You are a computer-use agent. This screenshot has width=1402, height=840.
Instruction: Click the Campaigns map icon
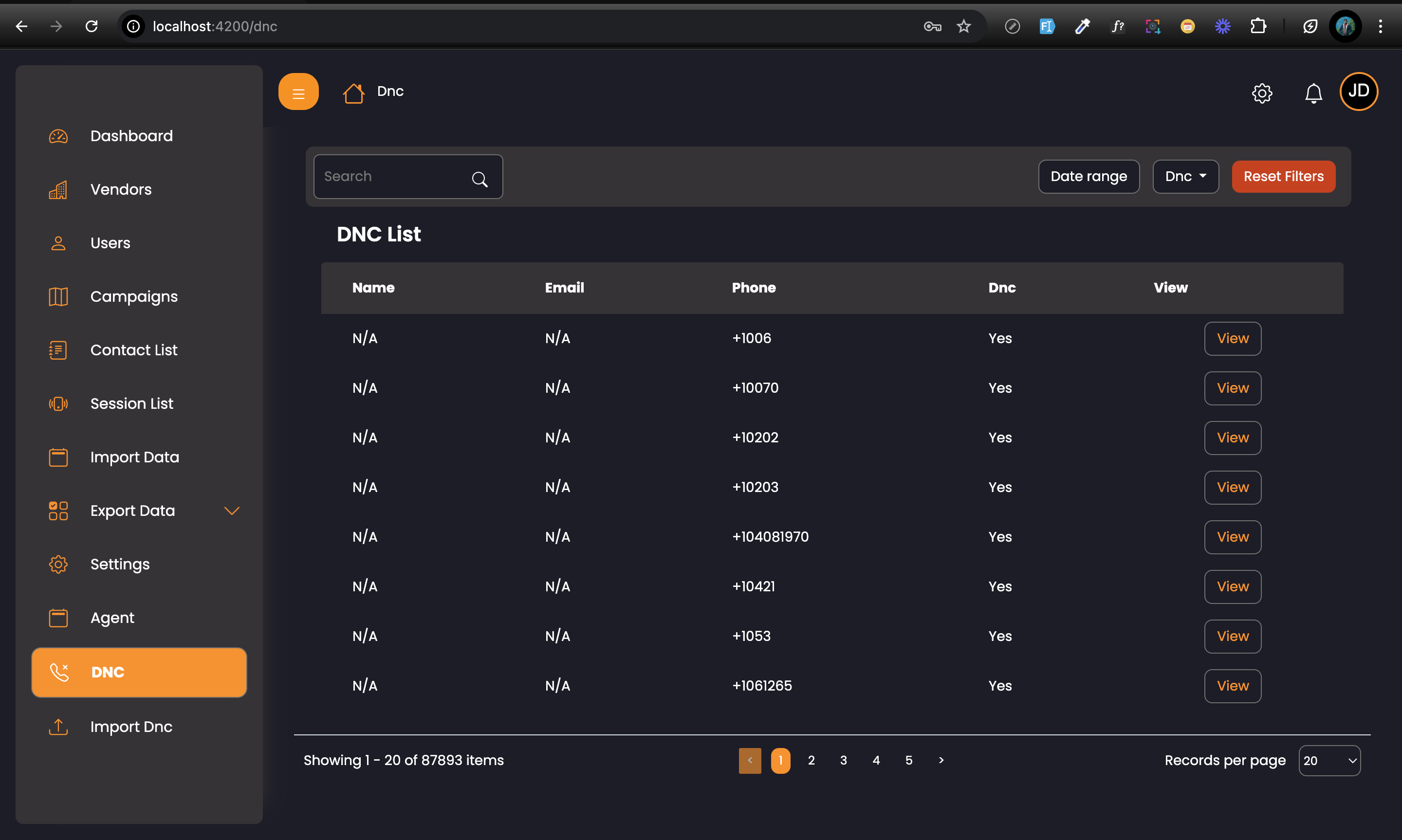coord(58,296)
